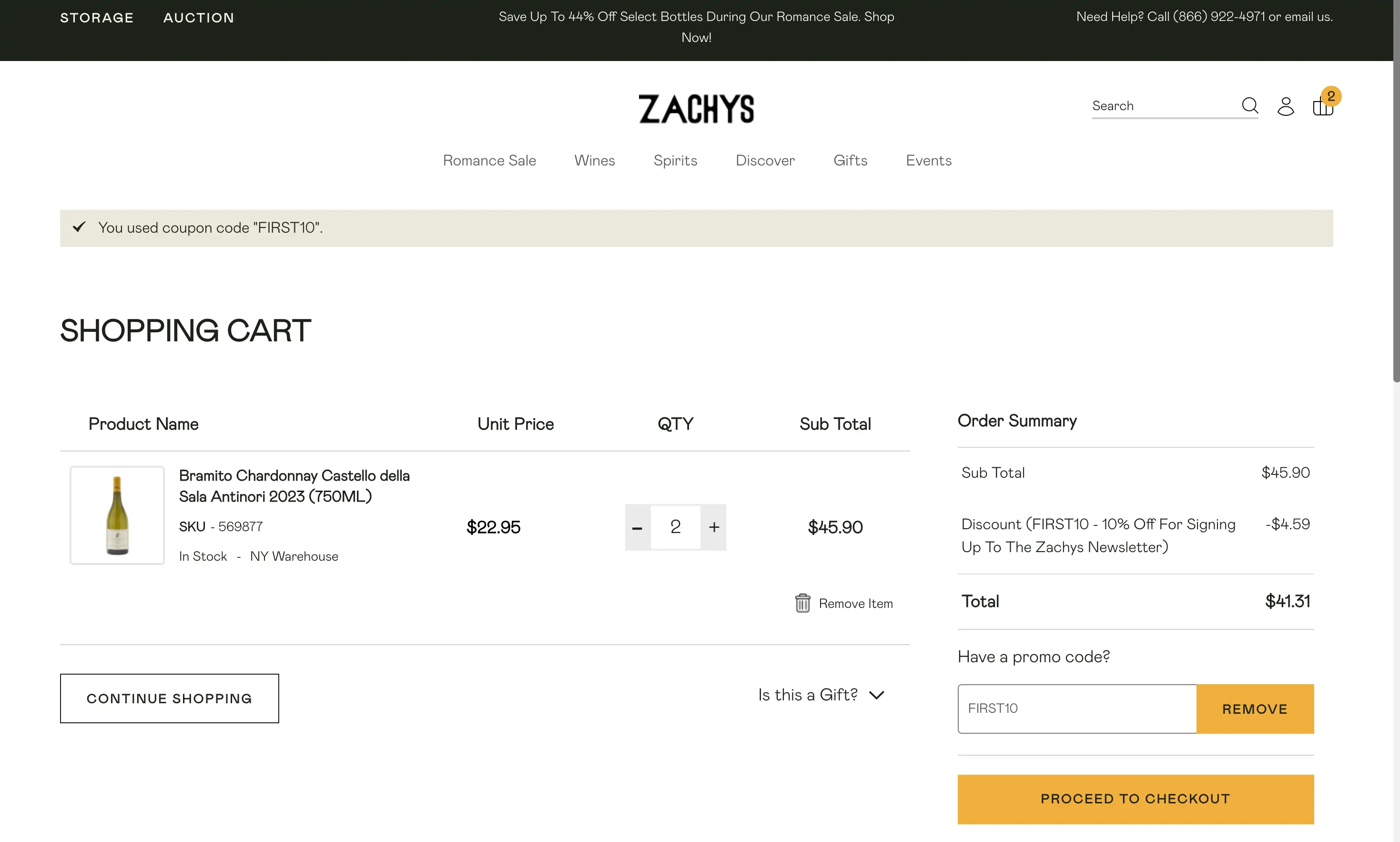Increase wine quantity with the plus icon

pyautogui.click(x=713, y=527)
